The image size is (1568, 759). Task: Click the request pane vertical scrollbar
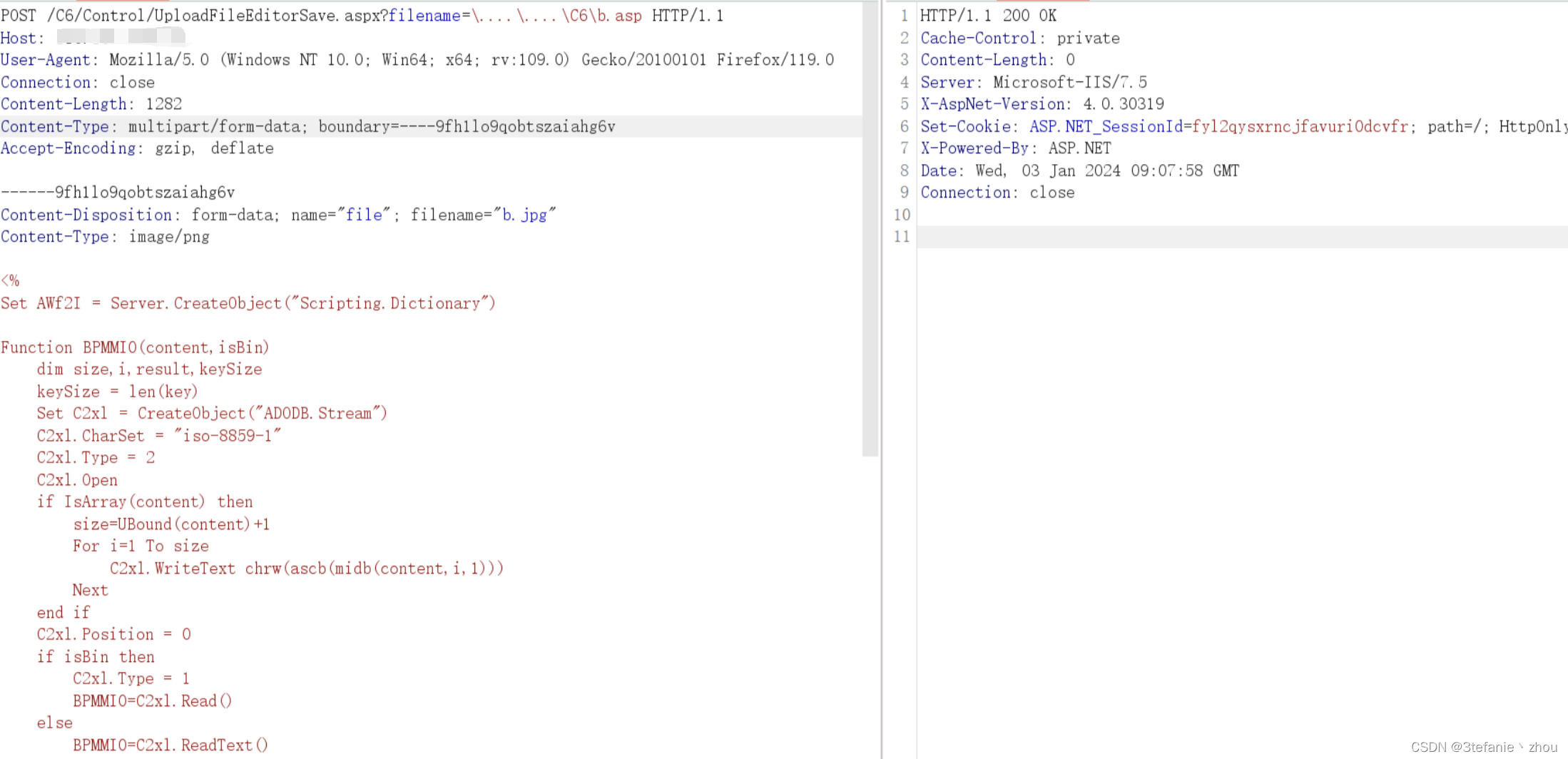(870, 230)
